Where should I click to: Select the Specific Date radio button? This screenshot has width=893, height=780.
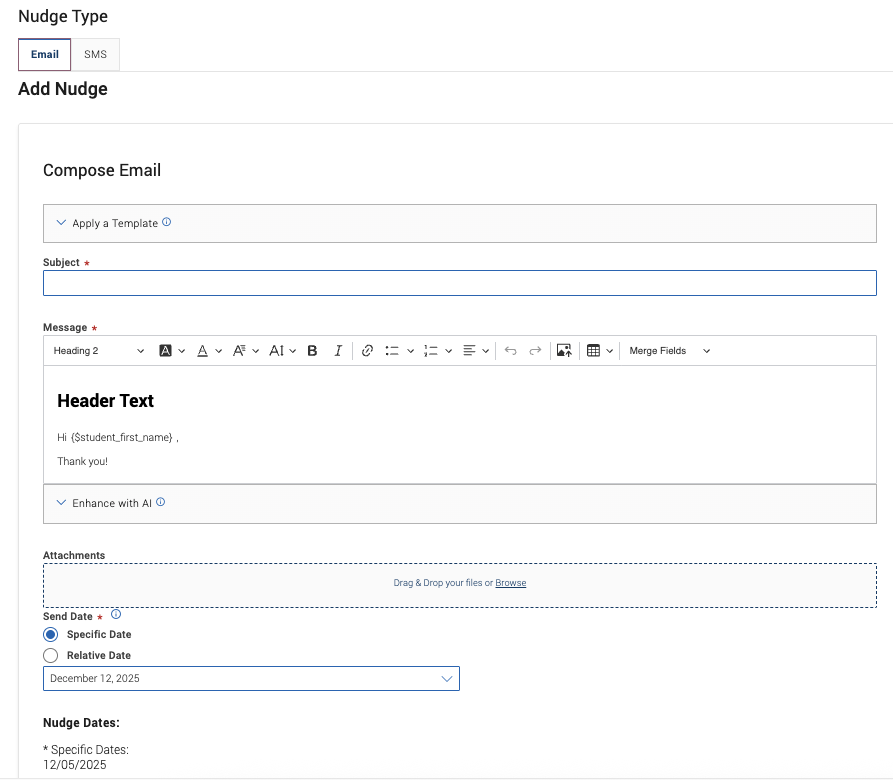[51, 634]
